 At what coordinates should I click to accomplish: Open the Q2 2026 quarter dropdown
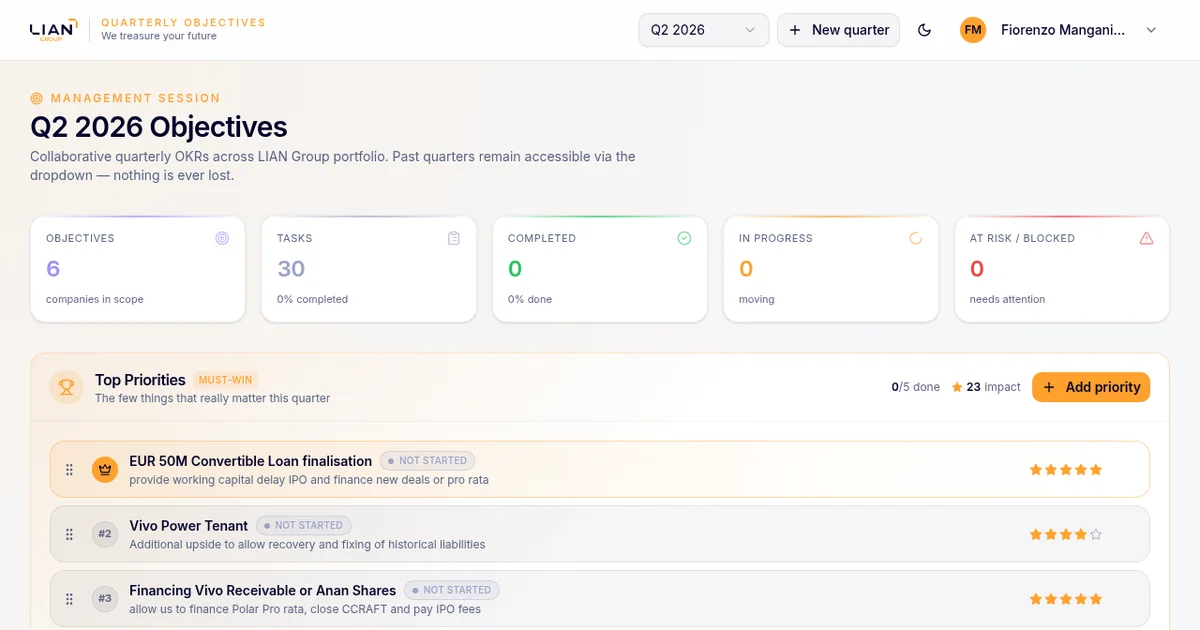(704, 30)
